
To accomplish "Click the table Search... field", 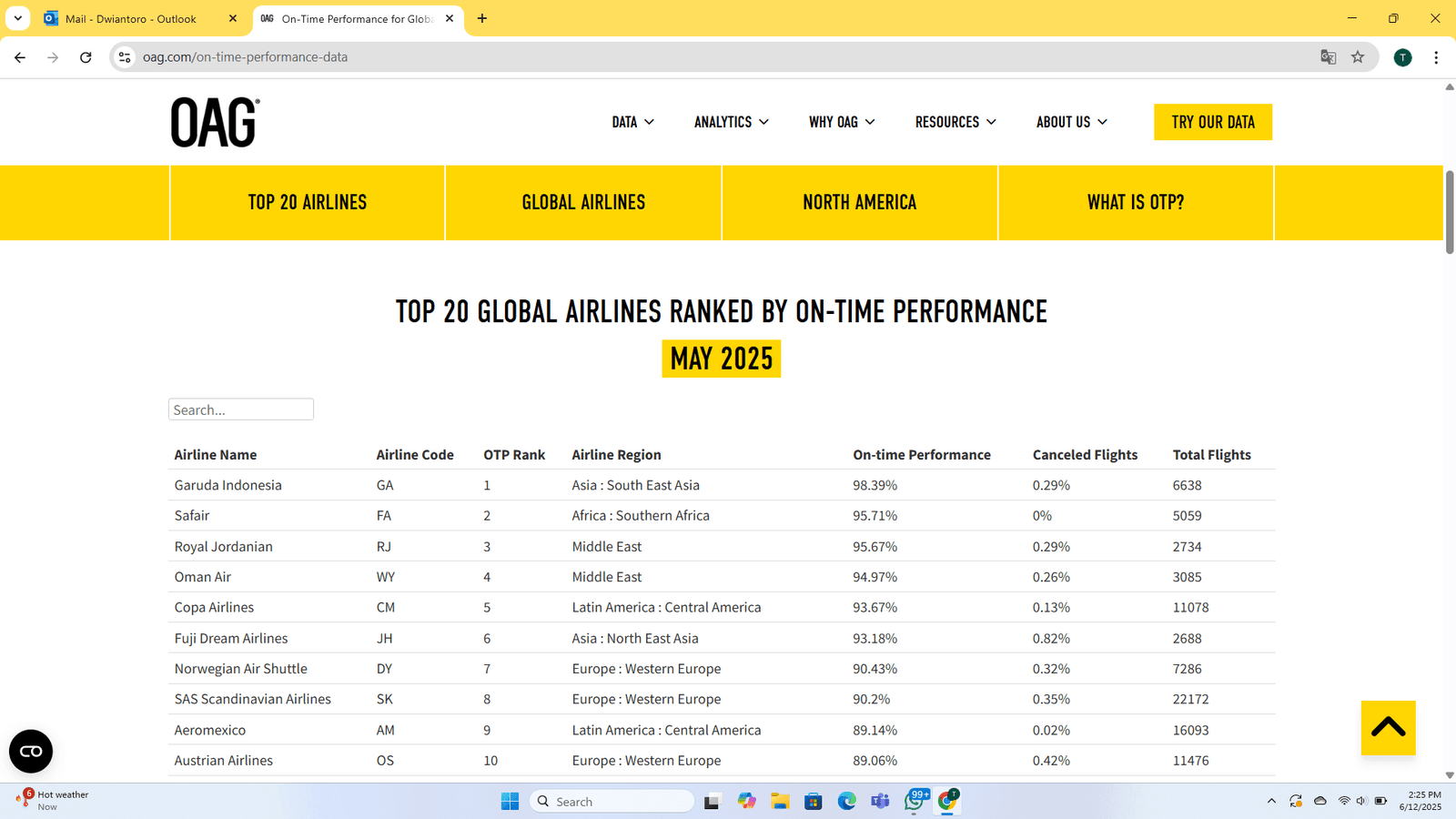I will coord(241,409).
